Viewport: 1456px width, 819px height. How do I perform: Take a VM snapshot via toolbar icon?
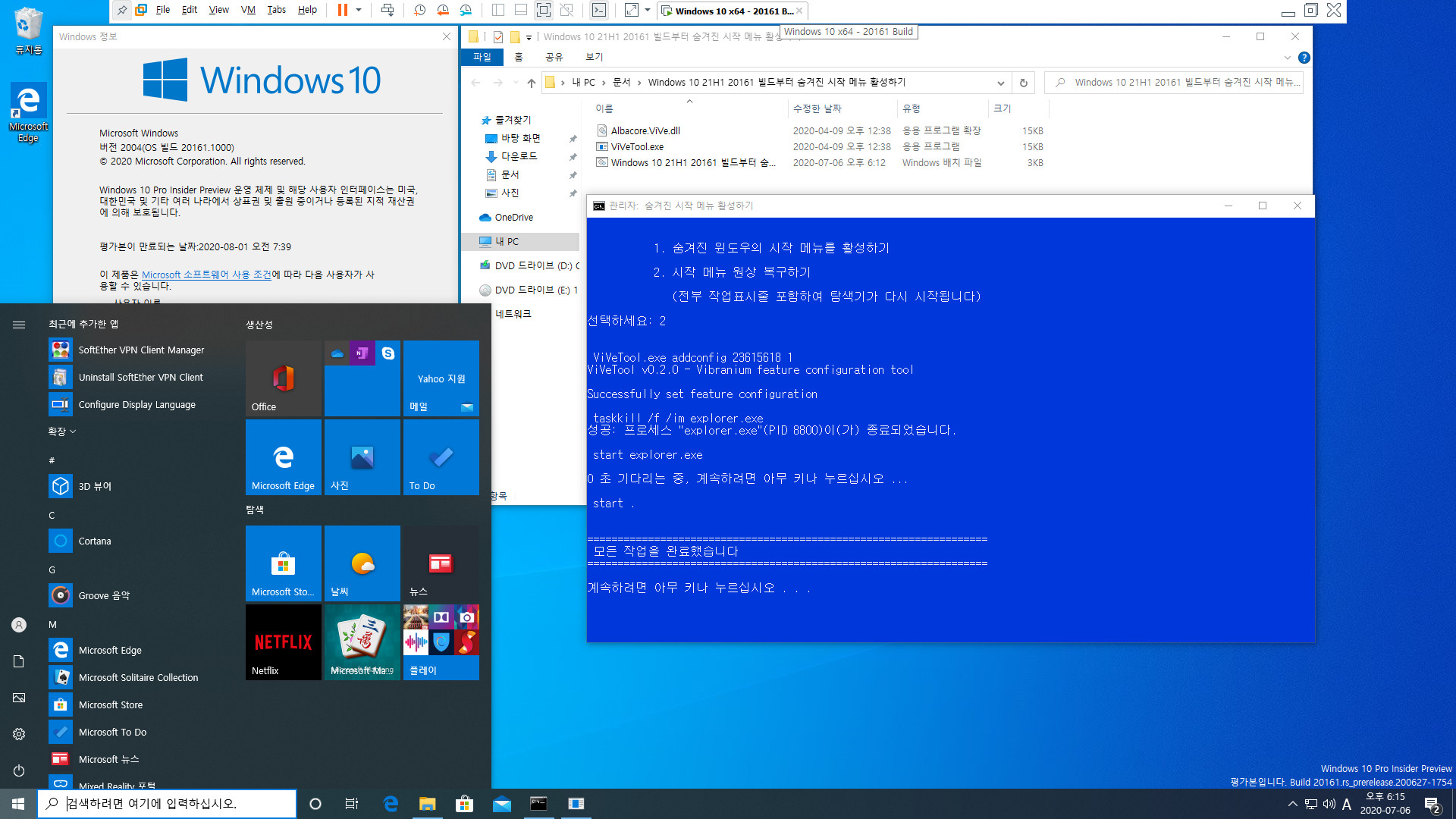click(x=419, y=10)
